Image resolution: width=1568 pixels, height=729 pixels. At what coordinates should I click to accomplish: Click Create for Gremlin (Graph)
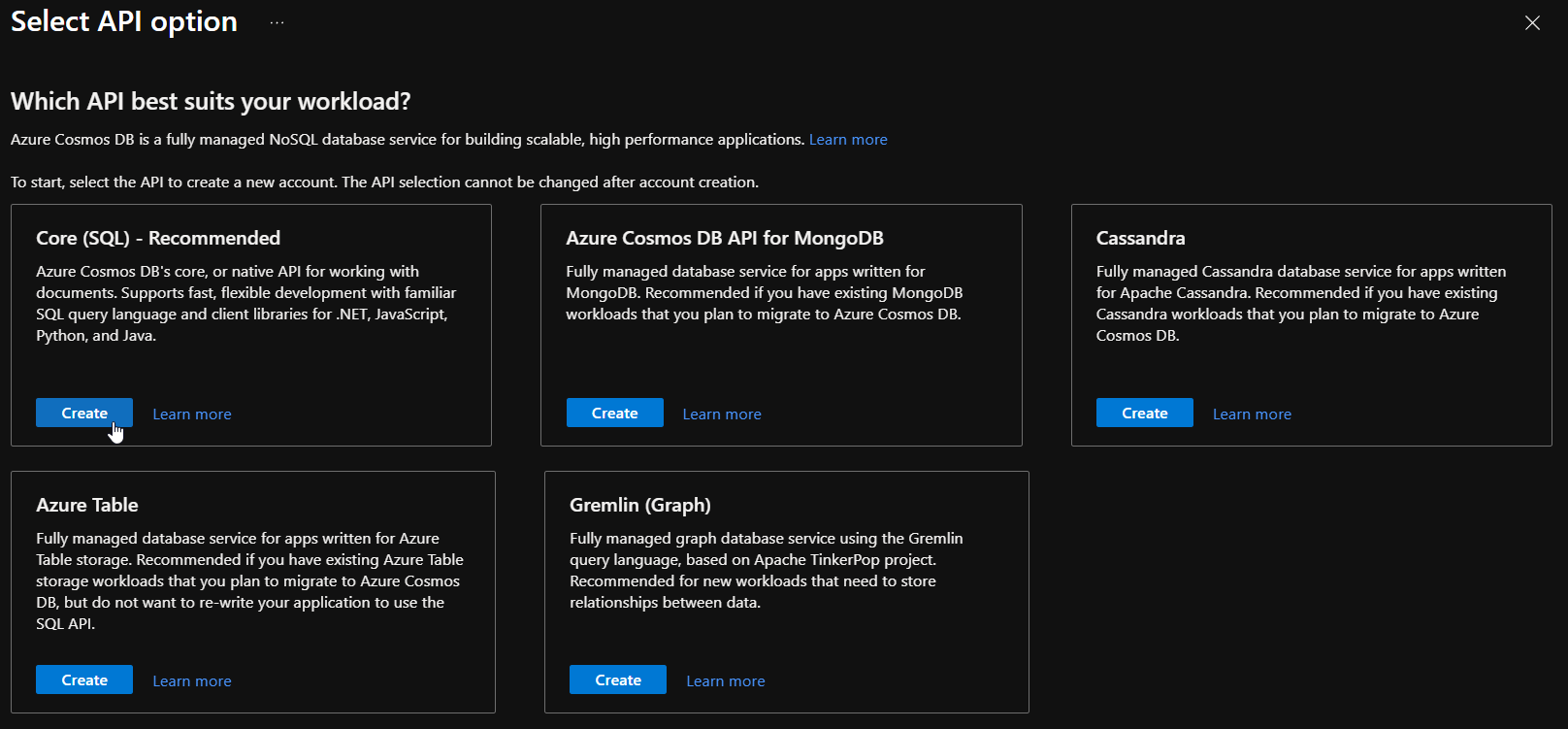coord(617,680)
